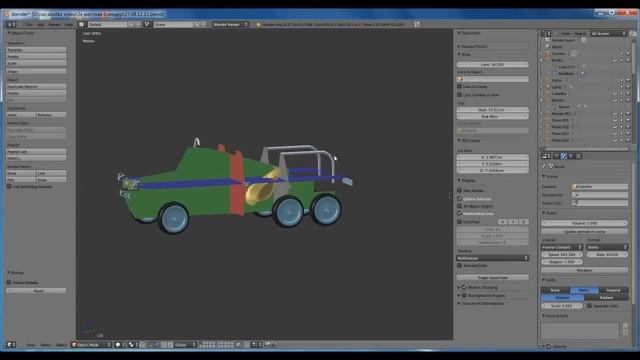Click the viewport shading sphere icon
640x360 pixels.
click(118, 345)
